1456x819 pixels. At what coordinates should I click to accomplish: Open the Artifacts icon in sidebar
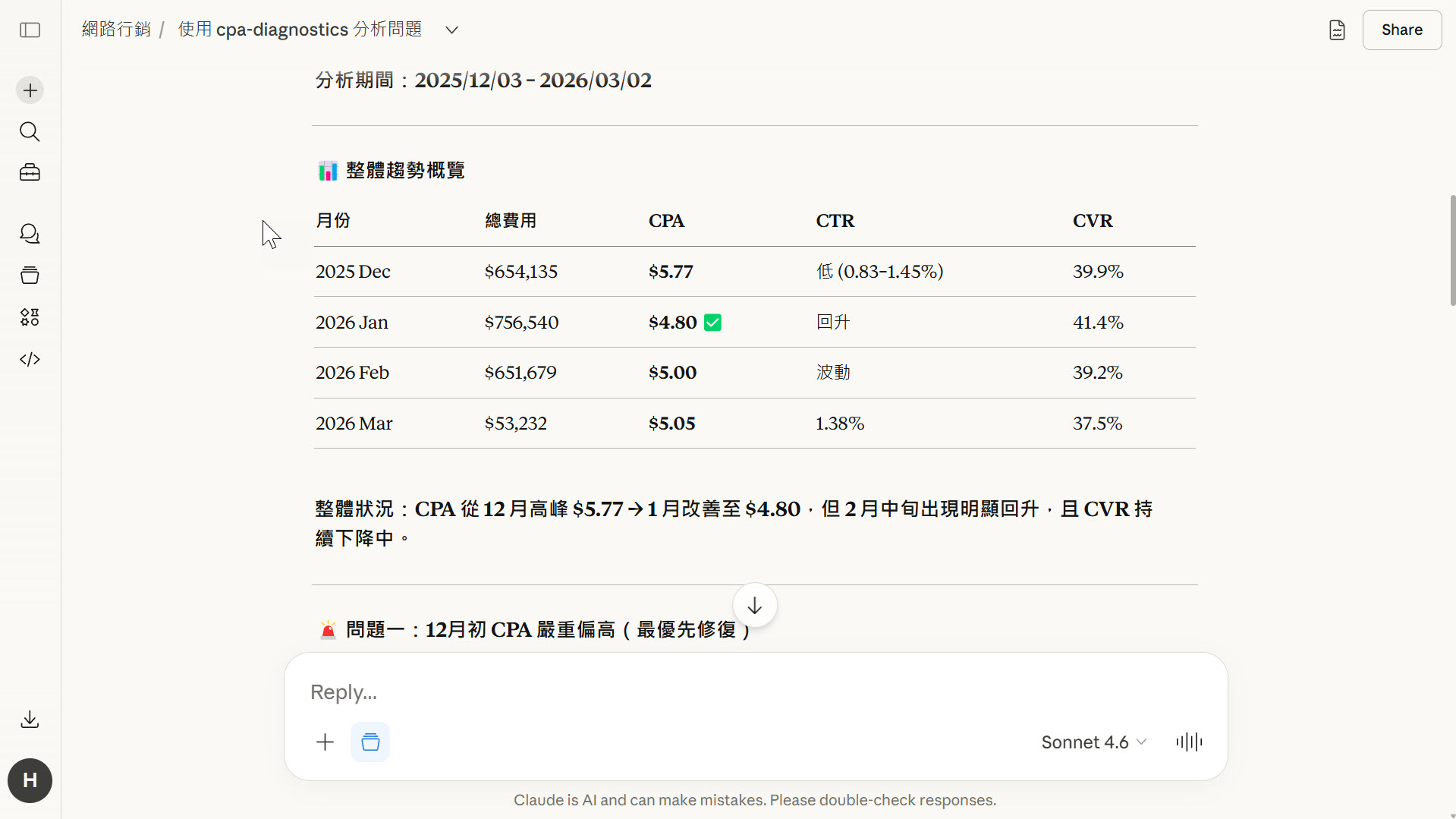pyautogui.click(x=30, y=317)
